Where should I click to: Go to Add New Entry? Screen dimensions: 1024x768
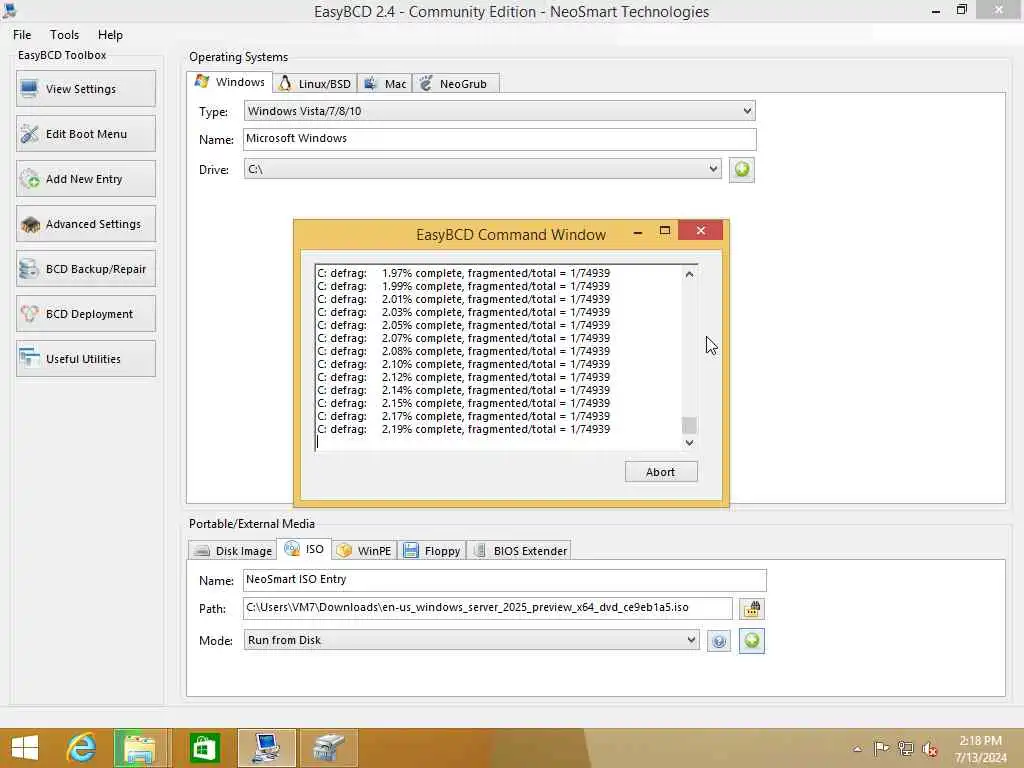coord(86,179)
